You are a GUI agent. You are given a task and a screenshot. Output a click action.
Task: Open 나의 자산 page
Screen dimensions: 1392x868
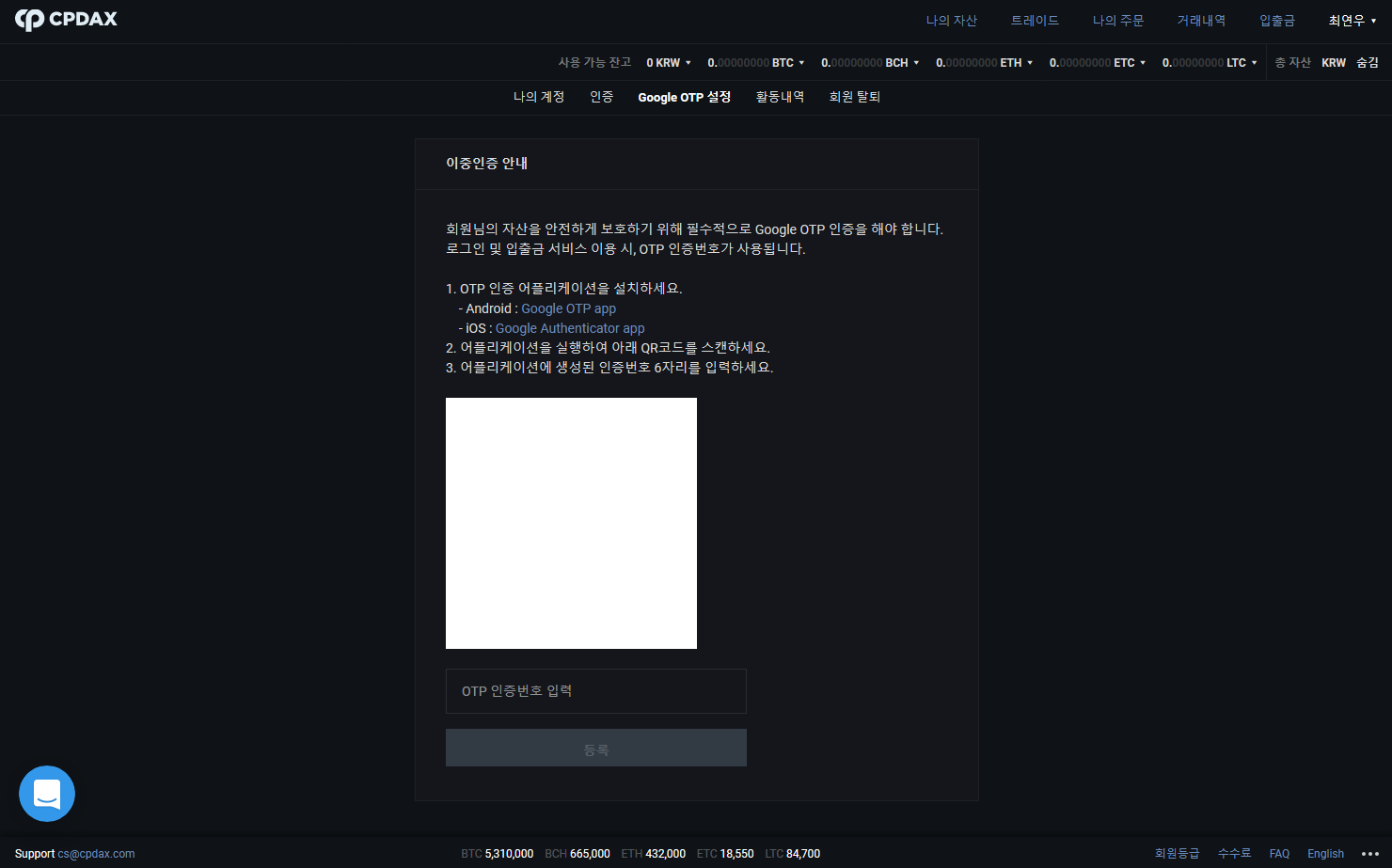click(x=952, y=21)
